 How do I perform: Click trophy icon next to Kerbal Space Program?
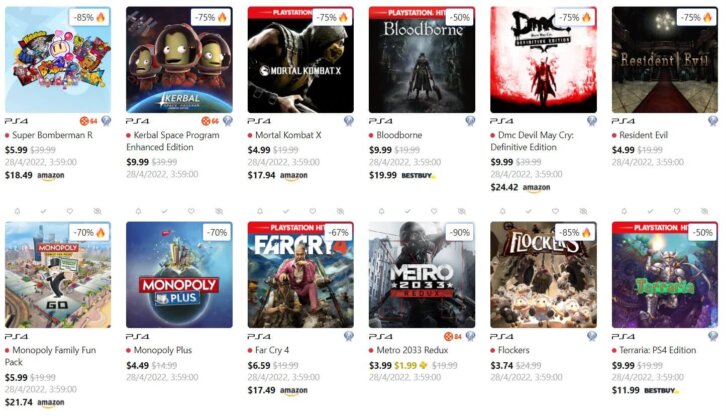[x=227, y=121]
